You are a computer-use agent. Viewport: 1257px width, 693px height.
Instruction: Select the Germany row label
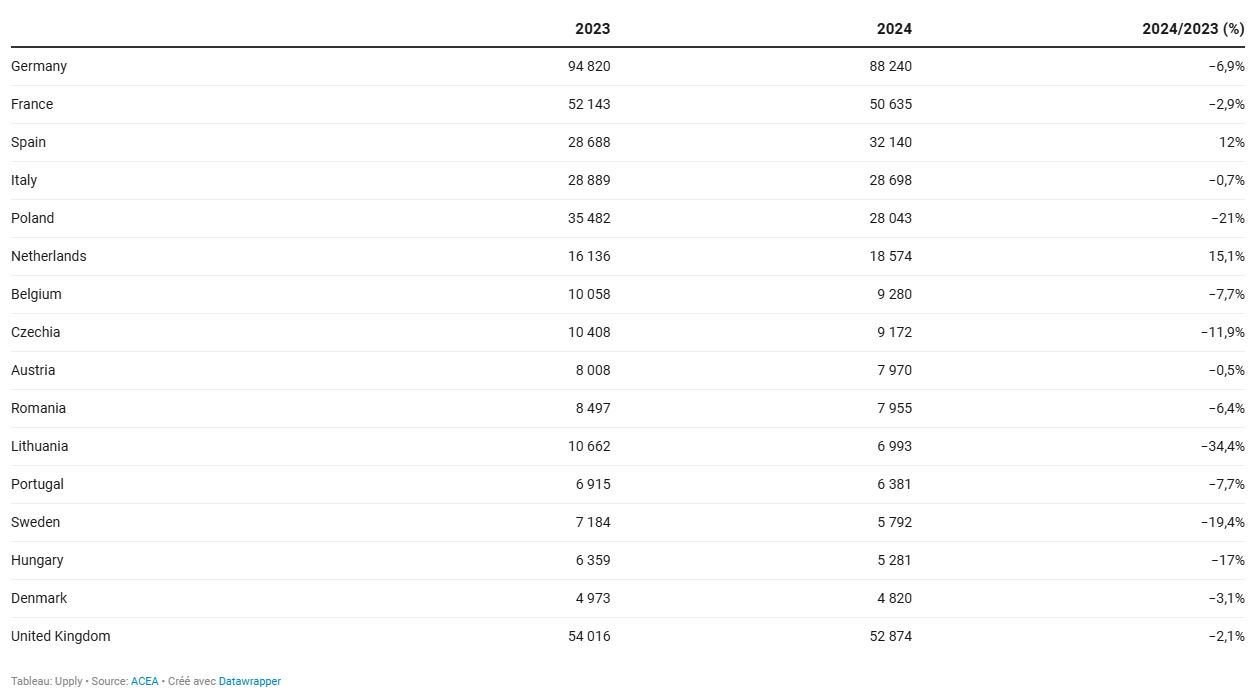coord(39,66)
